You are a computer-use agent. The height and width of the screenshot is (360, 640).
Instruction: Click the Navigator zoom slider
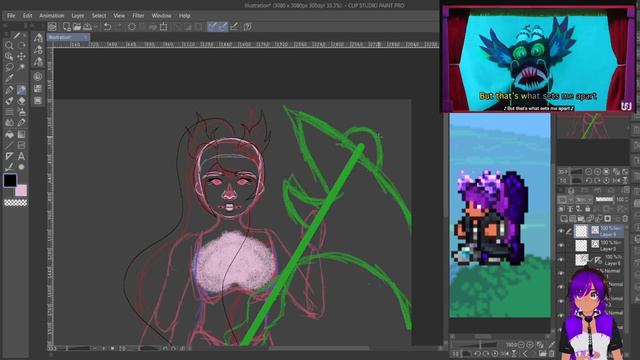pyautogui.click(x=576, y=172)
